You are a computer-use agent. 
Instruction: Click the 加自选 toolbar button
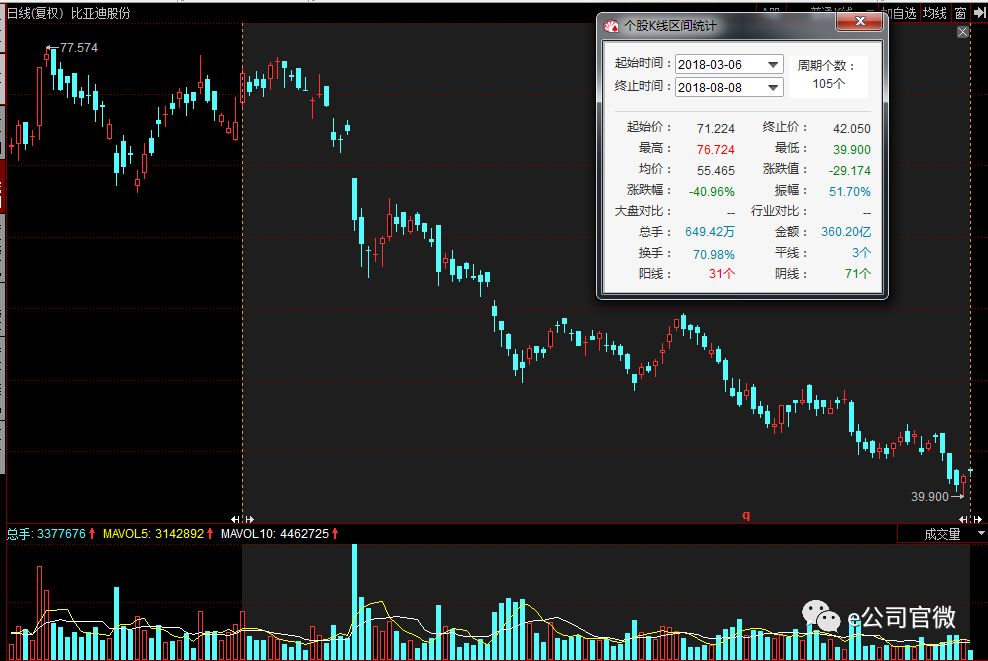901,13
